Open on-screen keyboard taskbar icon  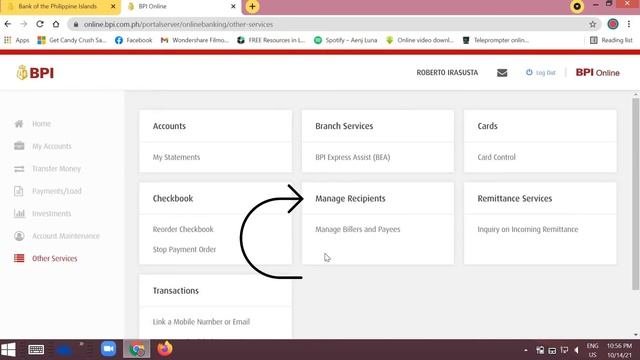point(36,349)
